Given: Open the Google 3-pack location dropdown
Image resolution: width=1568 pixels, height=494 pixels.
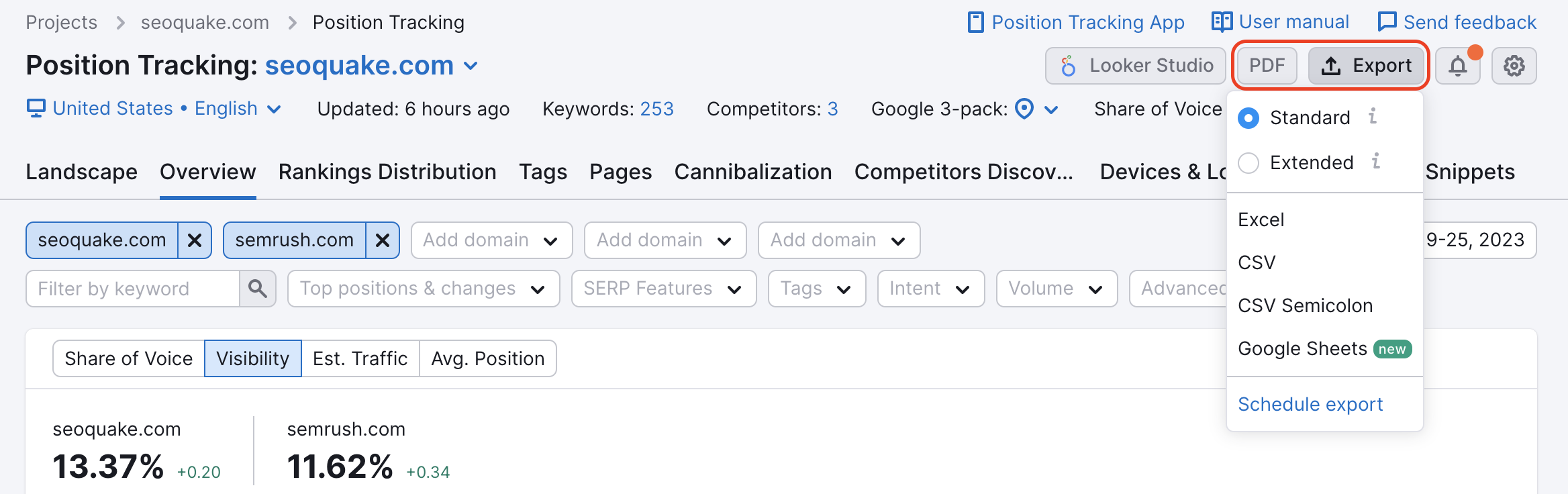Looking at the screenshot, I should (1036, 109).
